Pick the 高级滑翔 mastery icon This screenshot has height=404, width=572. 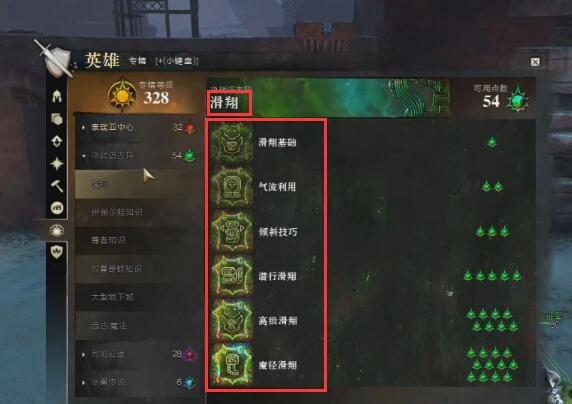(232, 320)
